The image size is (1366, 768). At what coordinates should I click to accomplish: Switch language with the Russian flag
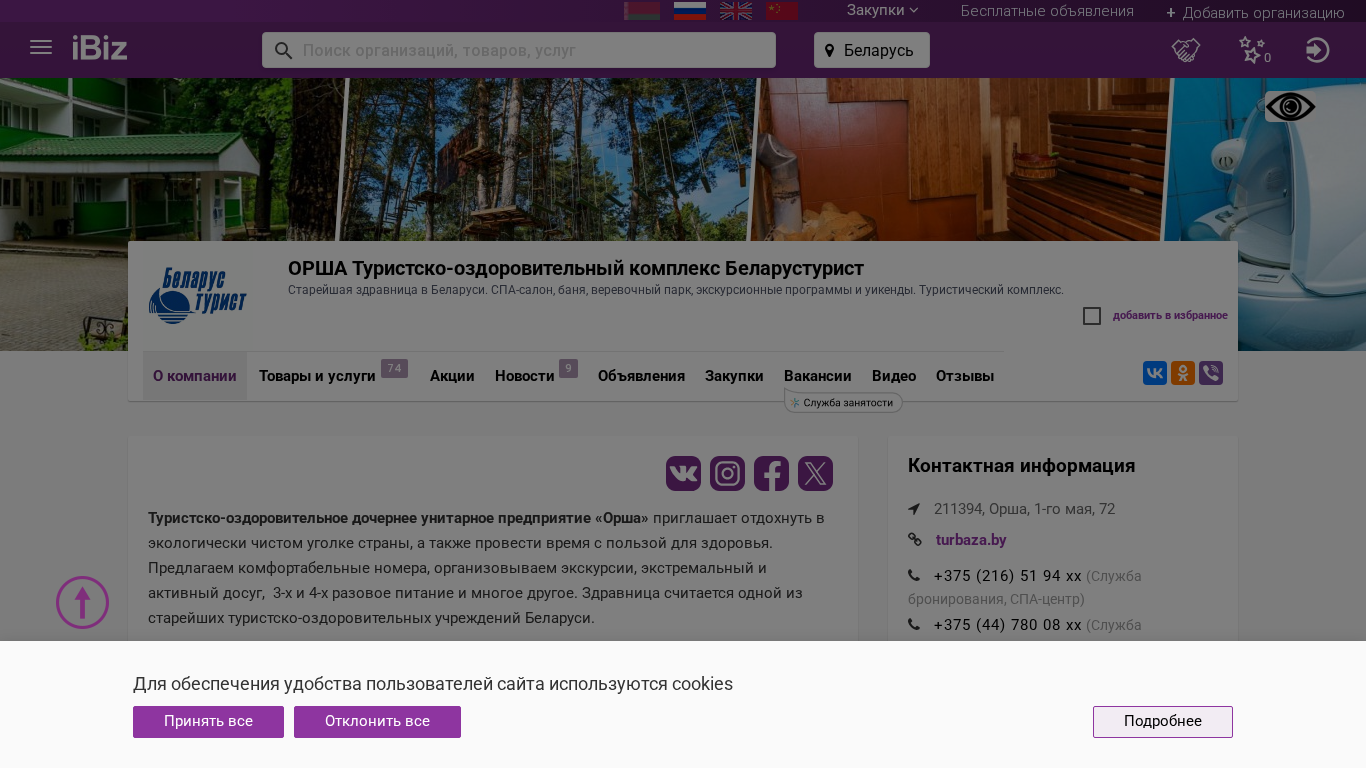tap(690, 11)
